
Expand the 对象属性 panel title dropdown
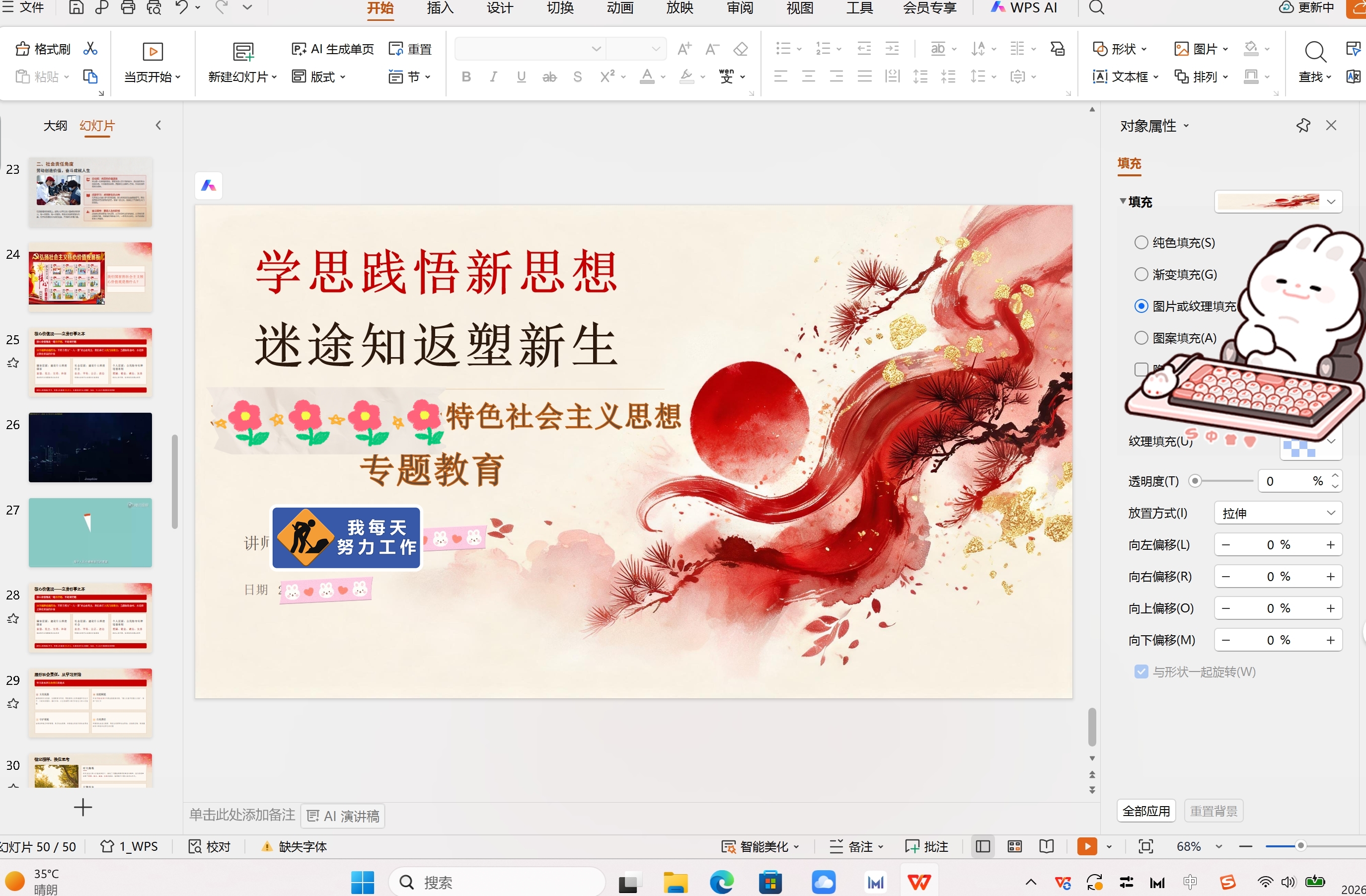pyautogui.click(x=1186, y=126)
